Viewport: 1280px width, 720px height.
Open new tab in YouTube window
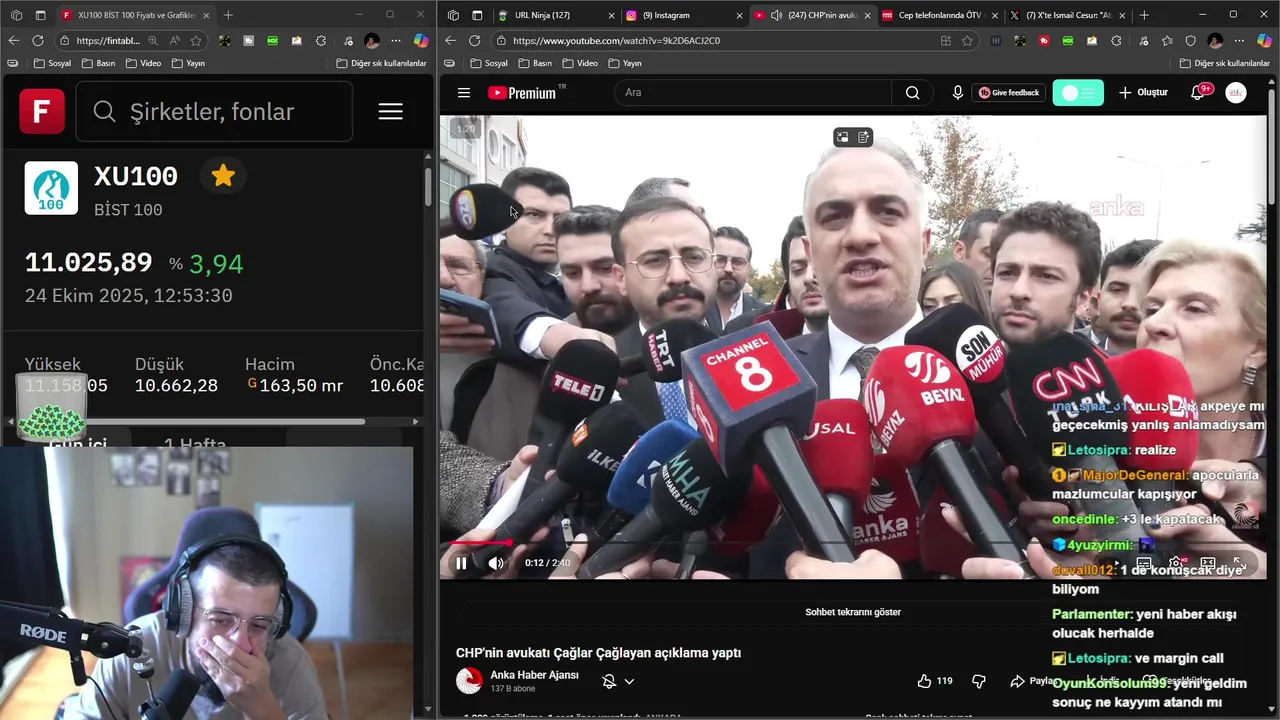pos(1144,15)
